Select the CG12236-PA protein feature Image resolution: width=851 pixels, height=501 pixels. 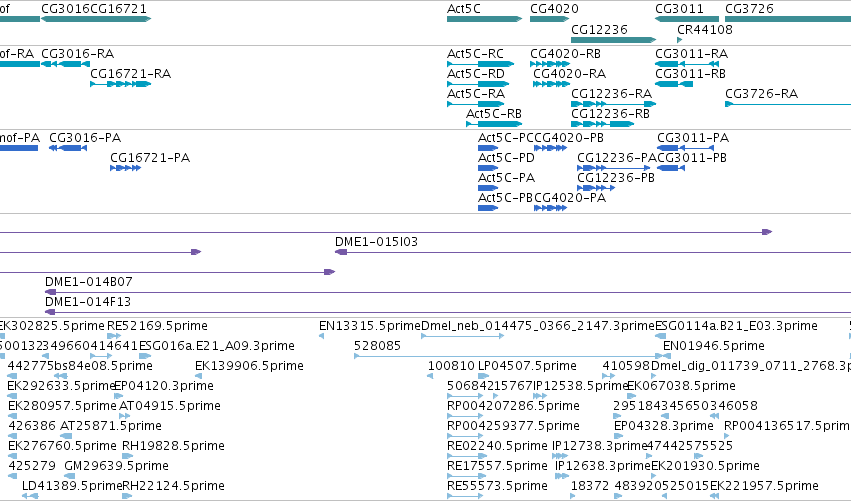click(613, 168)
